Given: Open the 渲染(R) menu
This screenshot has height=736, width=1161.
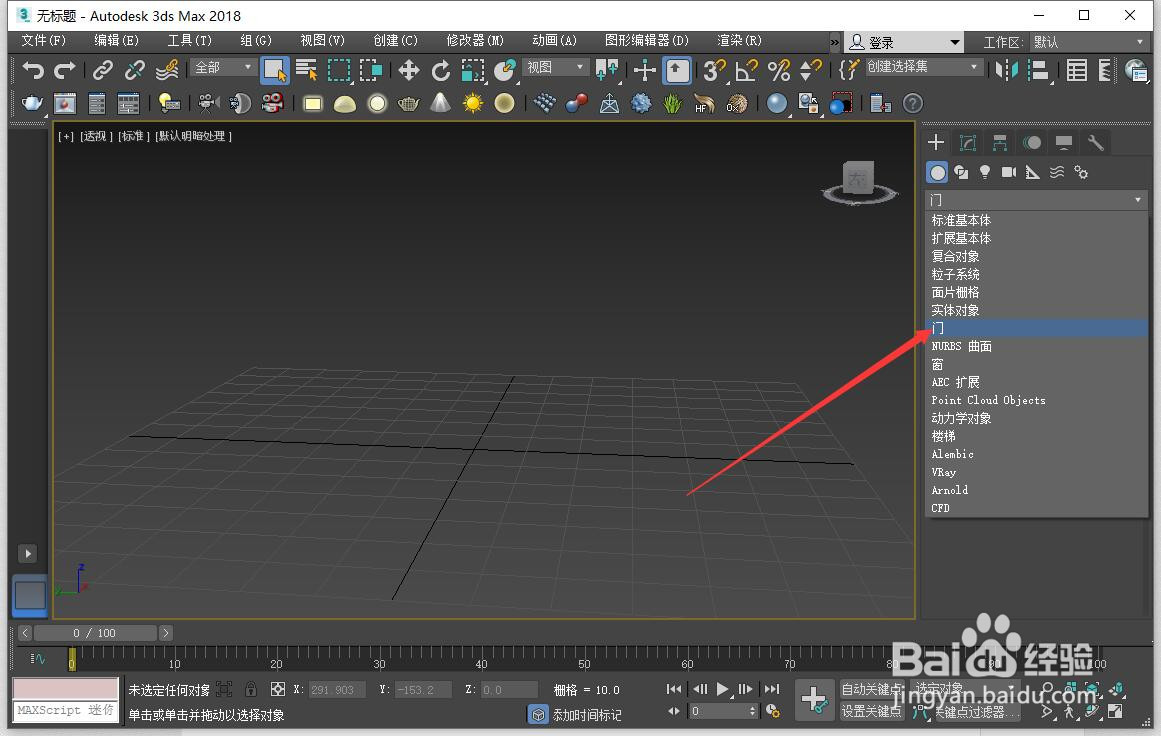Looking at the screenshot, I should (739, 40).
